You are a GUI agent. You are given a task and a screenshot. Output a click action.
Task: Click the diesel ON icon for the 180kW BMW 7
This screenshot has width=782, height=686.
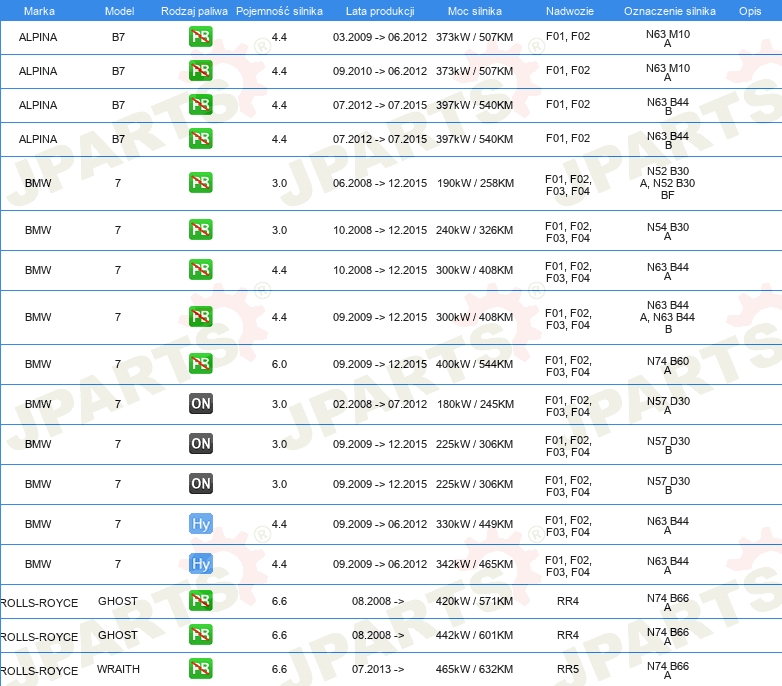pos(201,404)
